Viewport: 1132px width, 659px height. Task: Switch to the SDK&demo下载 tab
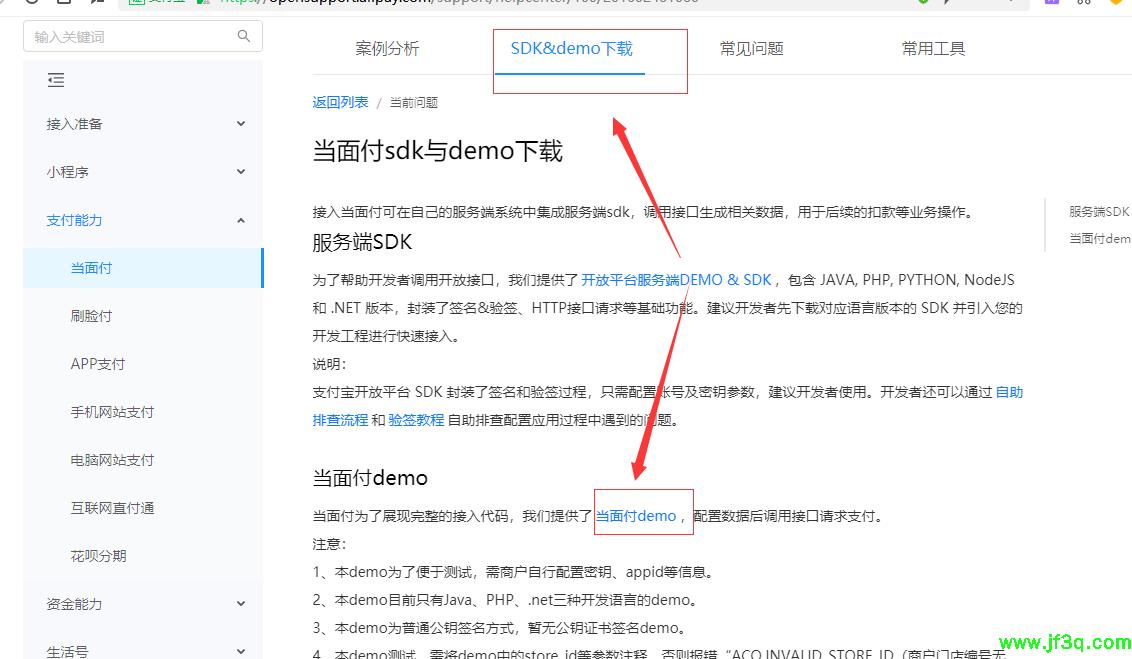pyautogui.click(x=571, y=49)
